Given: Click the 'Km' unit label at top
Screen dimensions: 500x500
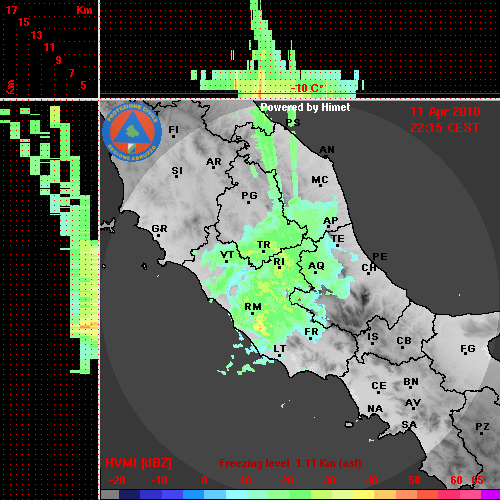Looking at the screenshot, I should tap(84, 10).
